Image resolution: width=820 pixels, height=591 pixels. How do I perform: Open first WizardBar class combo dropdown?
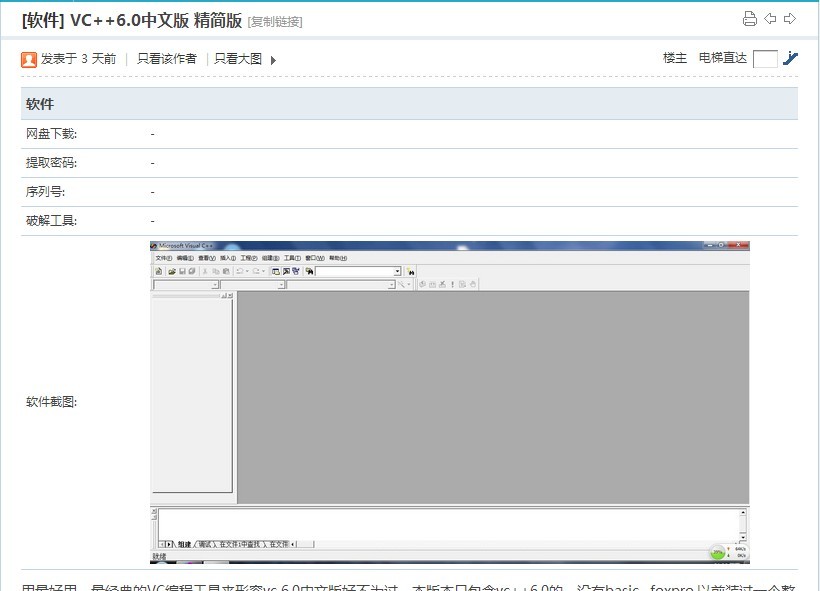215,285
